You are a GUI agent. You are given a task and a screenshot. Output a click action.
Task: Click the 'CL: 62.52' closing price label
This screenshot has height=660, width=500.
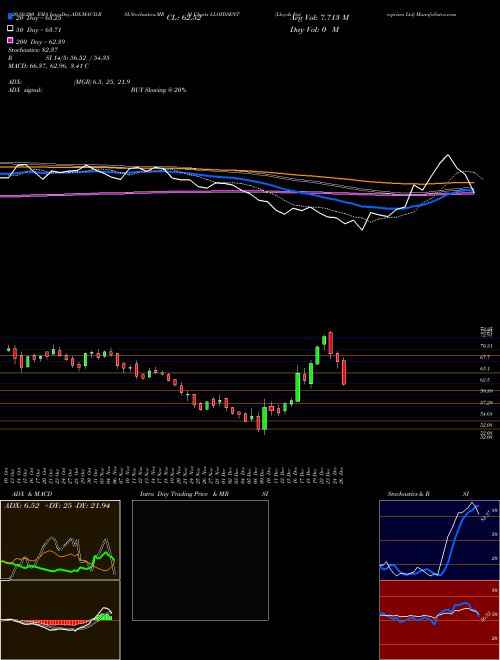point(184,18)
